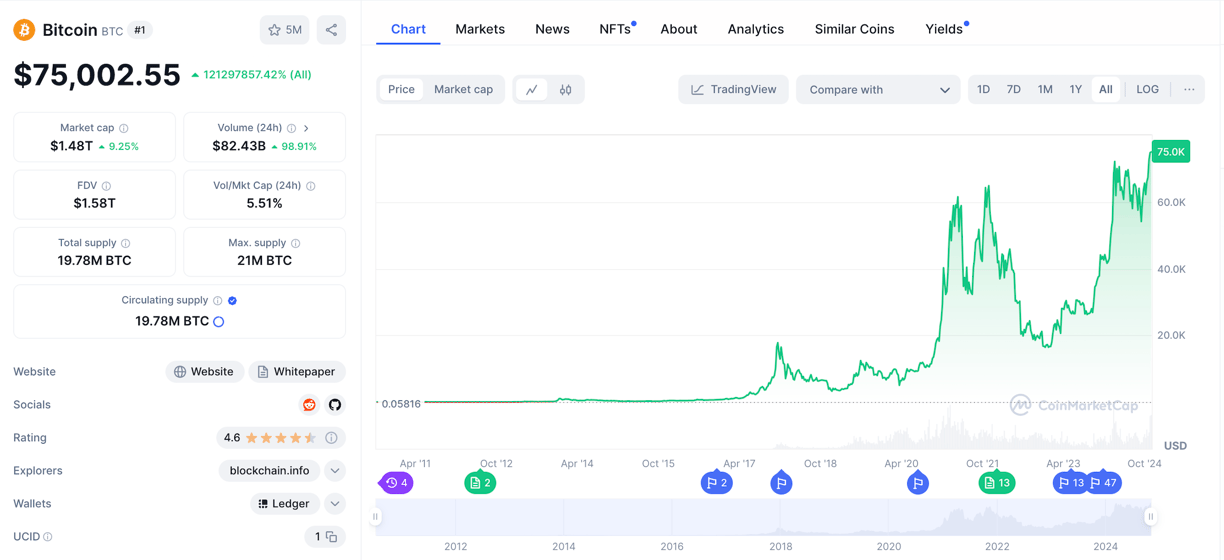Screen dimensions: 1224x560
Task: Toggle LOG scale
Action: [x=1147, y=90]
